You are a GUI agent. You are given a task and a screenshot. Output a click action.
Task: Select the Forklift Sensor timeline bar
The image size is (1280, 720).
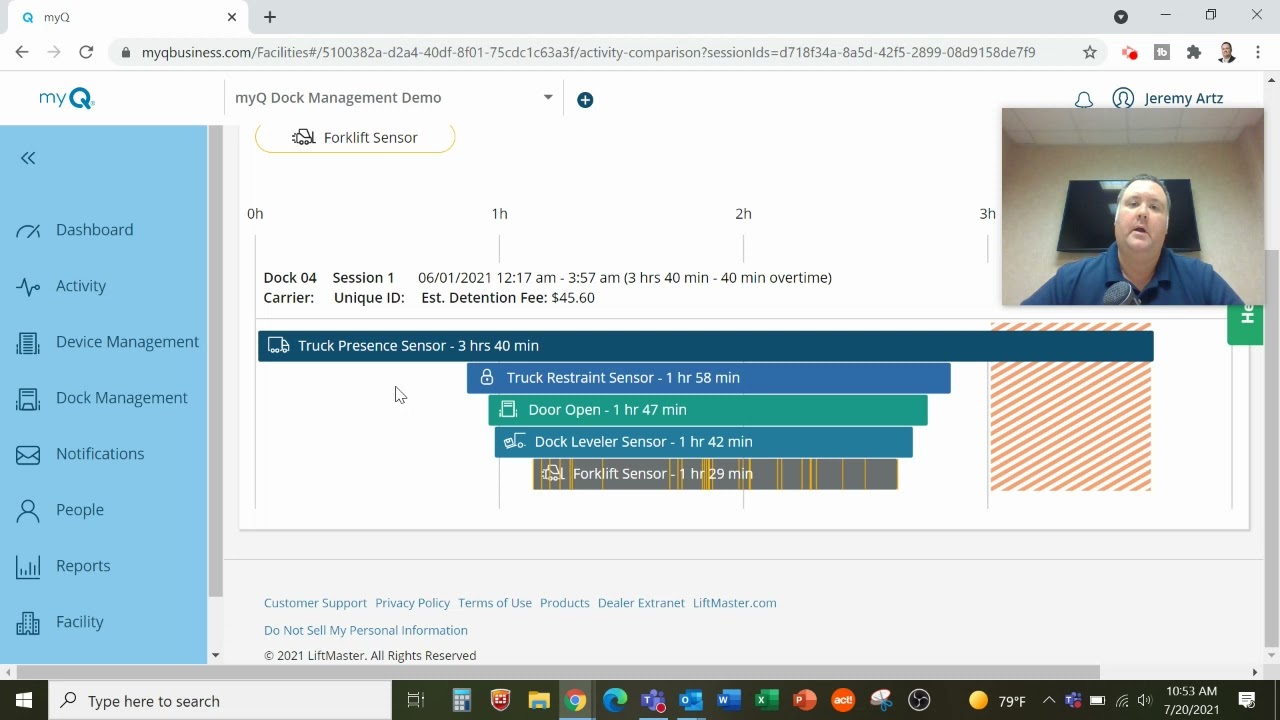[715, 474]
